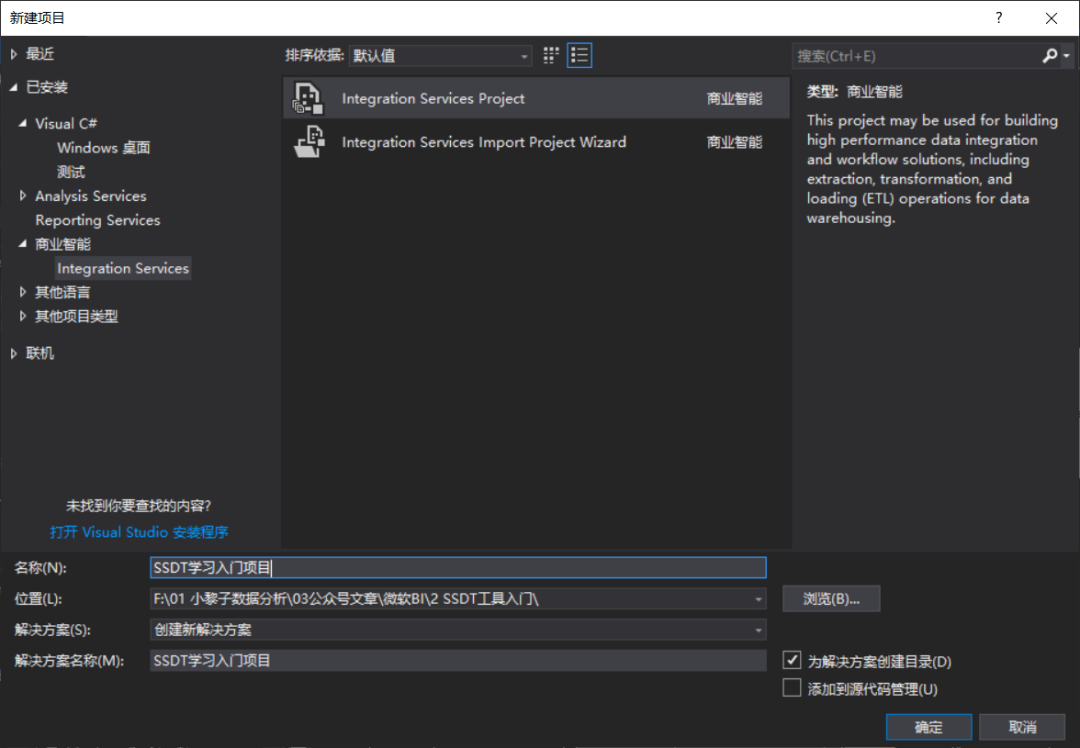Expand the 联机 node
This screenshot has width=1080, height=748.
tap(14, 353)
